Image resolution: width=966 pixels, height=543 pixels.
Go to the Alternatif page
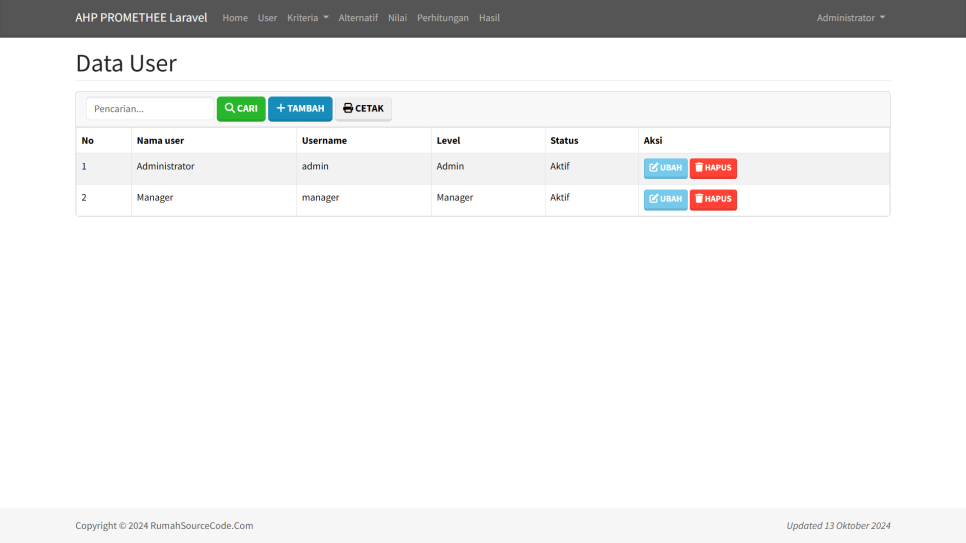[358, 18]
